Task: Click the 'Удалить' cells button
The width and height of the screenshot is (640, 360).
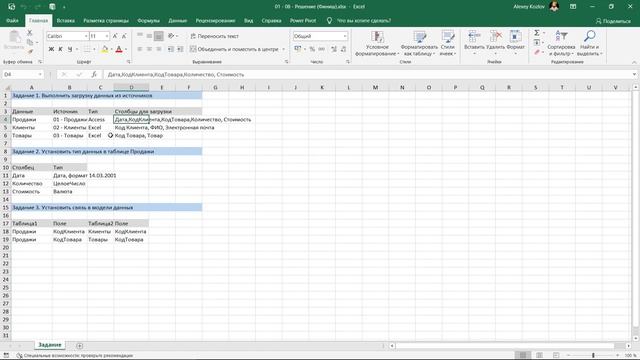Action: pos(496,43)
